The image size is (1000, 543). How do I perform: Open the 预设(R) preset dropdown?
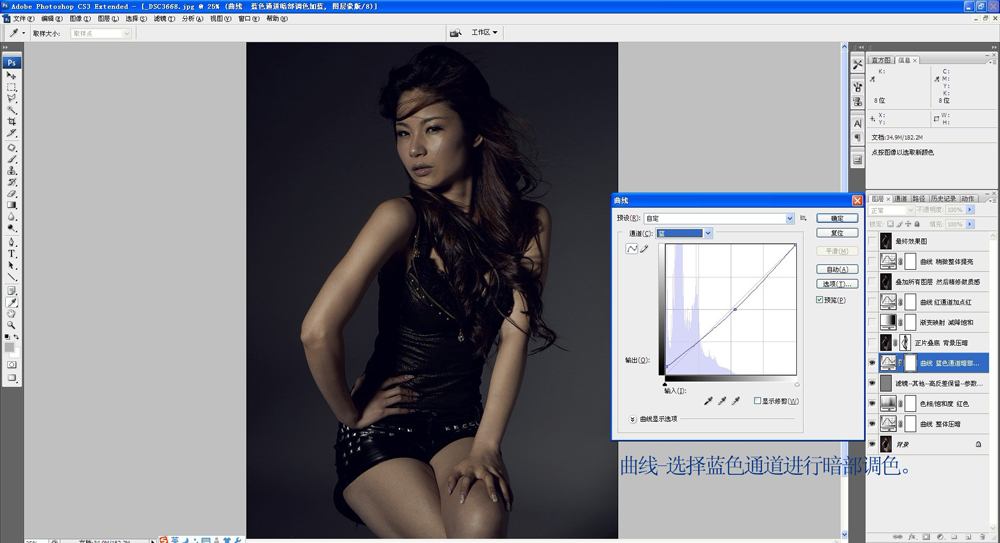click(x=790, y=218)
